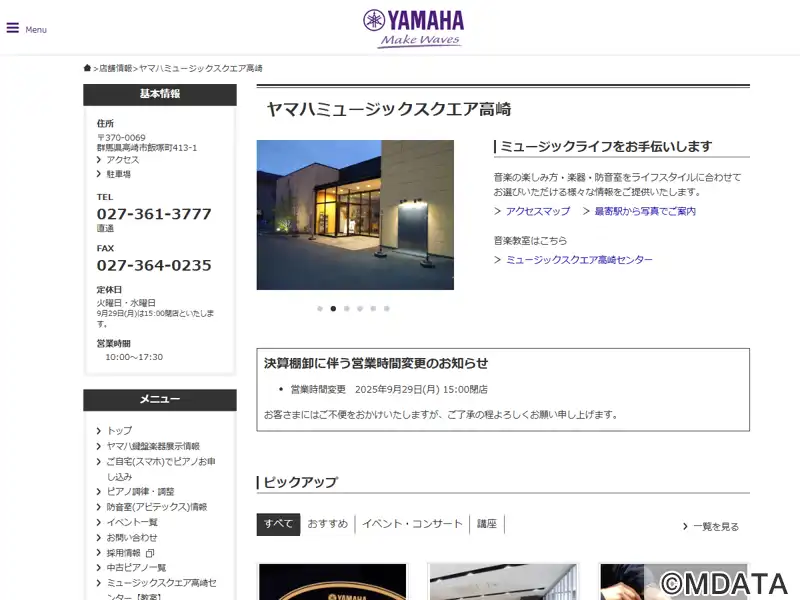The height and width of the screenshot is (600, 800).
Task: Open イベント一覧 menu item
Action: click(132, 522)
